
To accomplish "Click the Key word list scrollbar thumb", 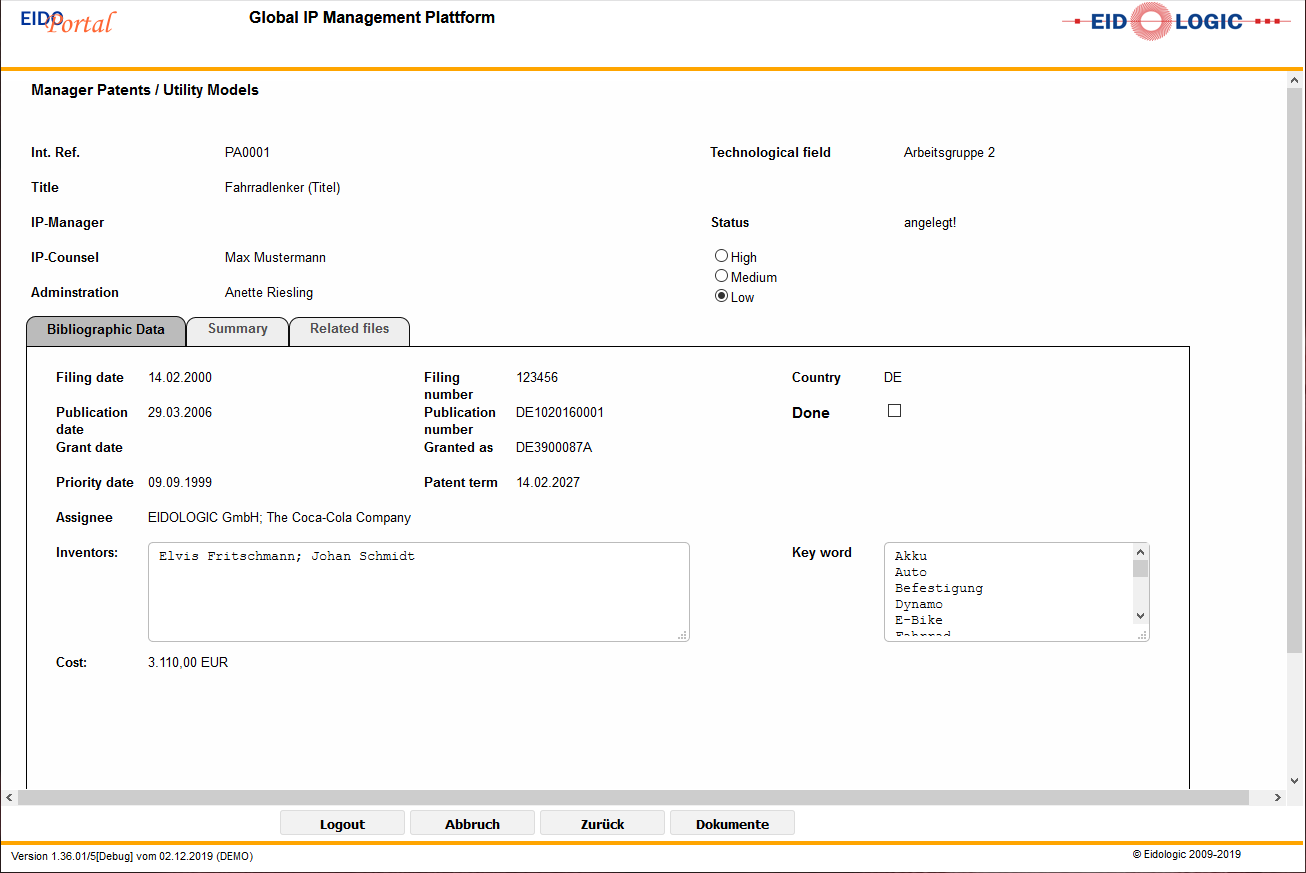I will pos(1140,568).
